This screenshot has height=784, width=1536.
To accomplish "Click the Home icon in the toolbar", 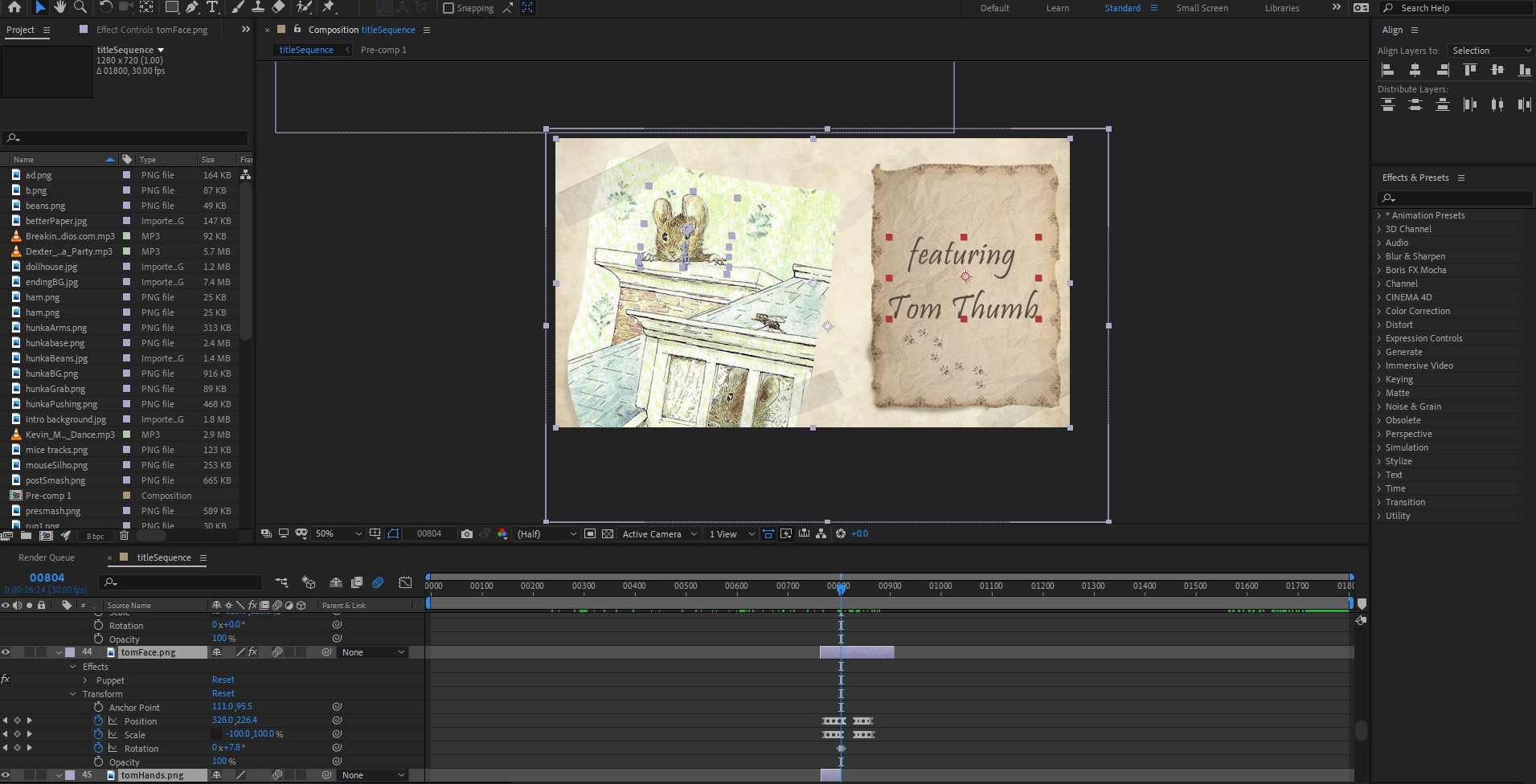I will click(x=14, y=7).
